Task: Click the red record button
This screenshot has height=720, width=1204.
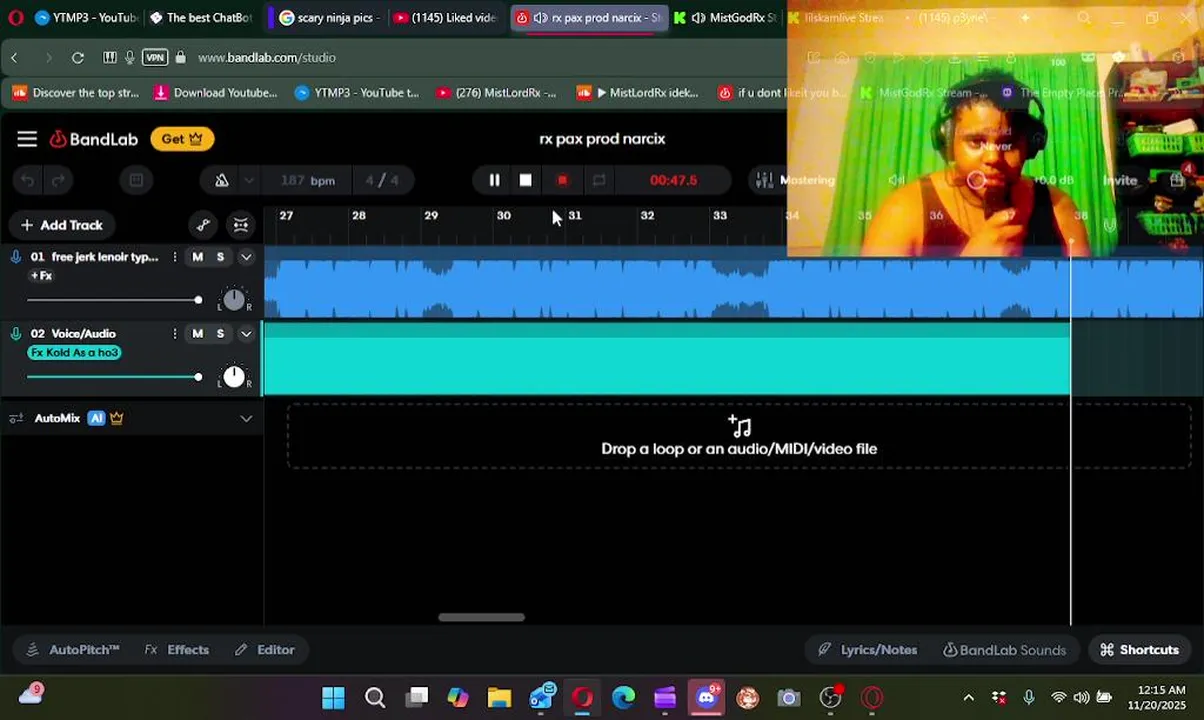Action: click(x=562, y=180)
